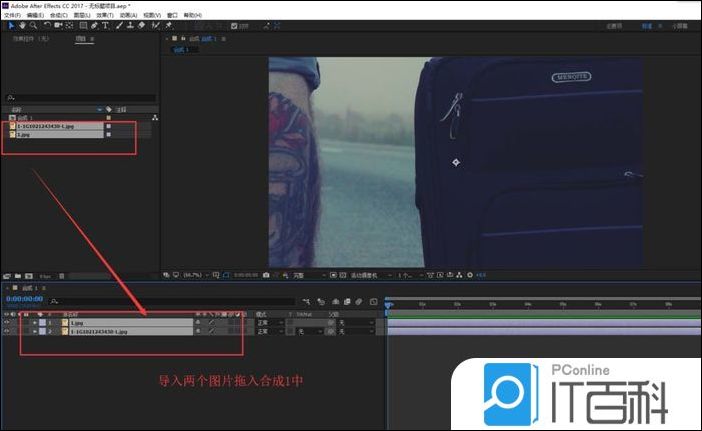The height and width of the screenshot is (431, 702).
Task: Open blending mode dropdown for layer 1
Action: pos(266,322)
